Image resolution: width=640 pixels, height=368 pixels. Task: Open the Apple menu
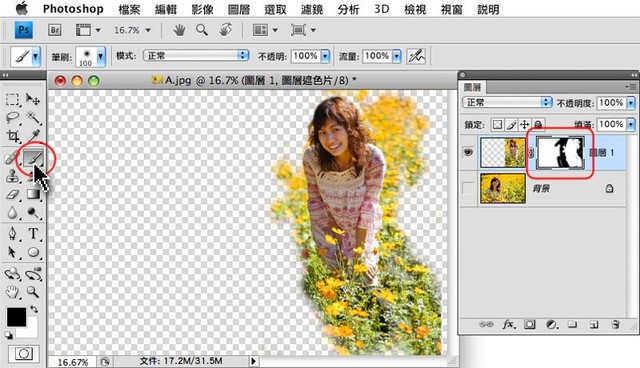coord(22,9)
